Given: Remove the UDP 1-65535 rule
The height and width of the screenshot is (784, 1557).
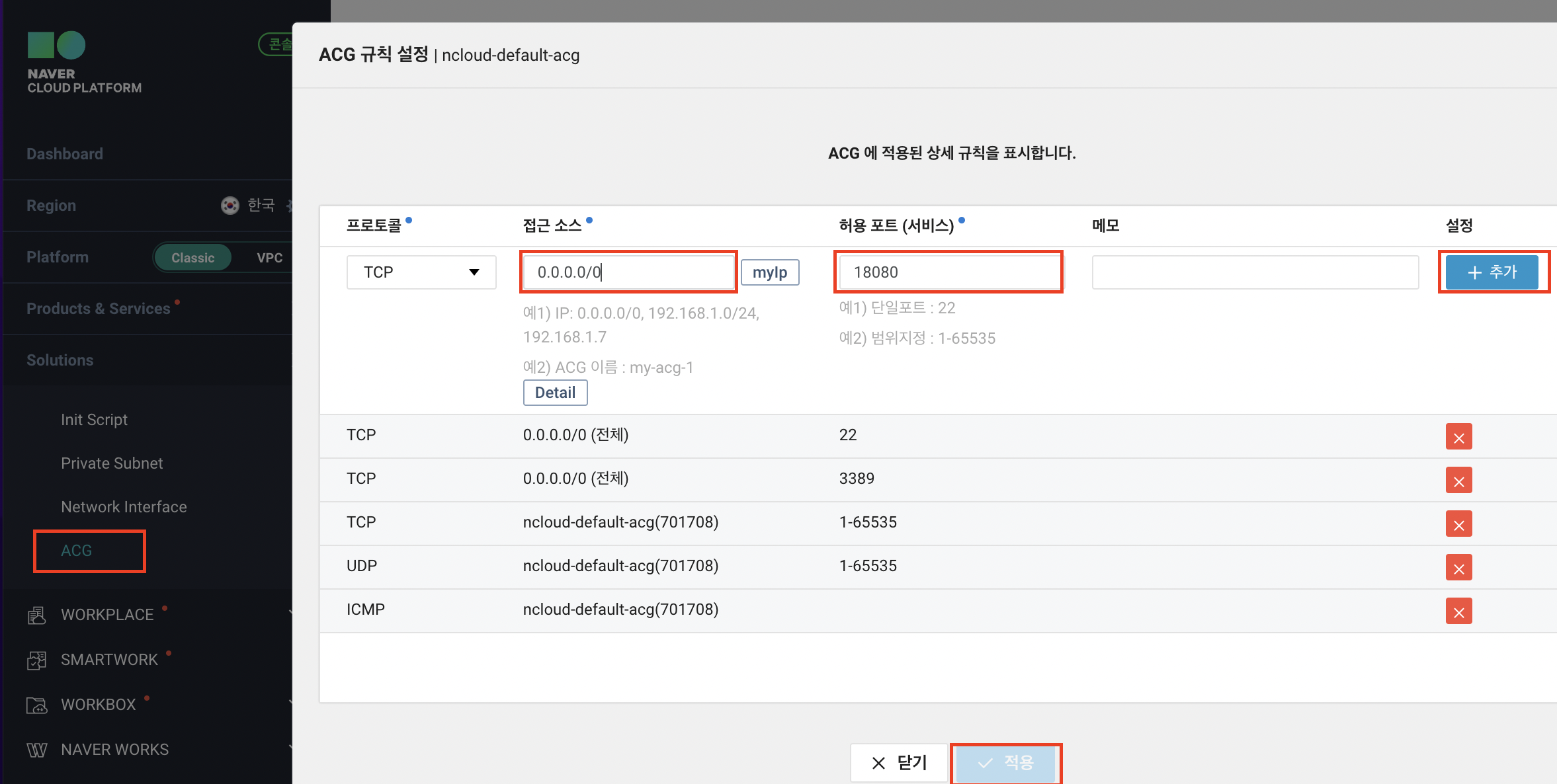Looking at the screenshot, I should click(x=1458, y=568).
